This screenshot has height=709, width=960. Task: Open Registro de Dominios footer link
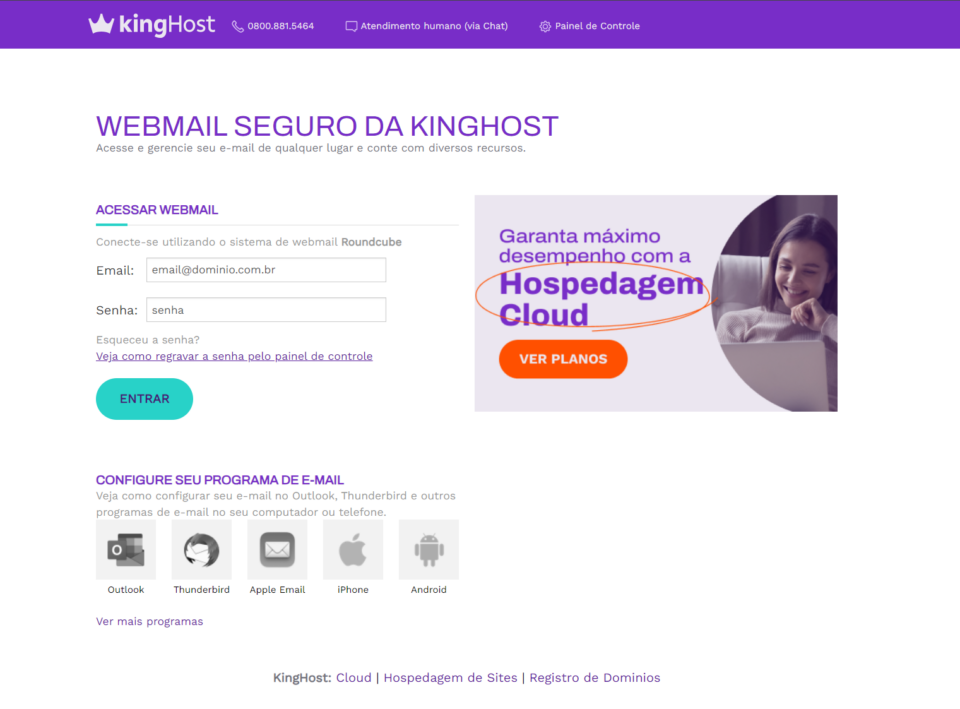[595, 678]
